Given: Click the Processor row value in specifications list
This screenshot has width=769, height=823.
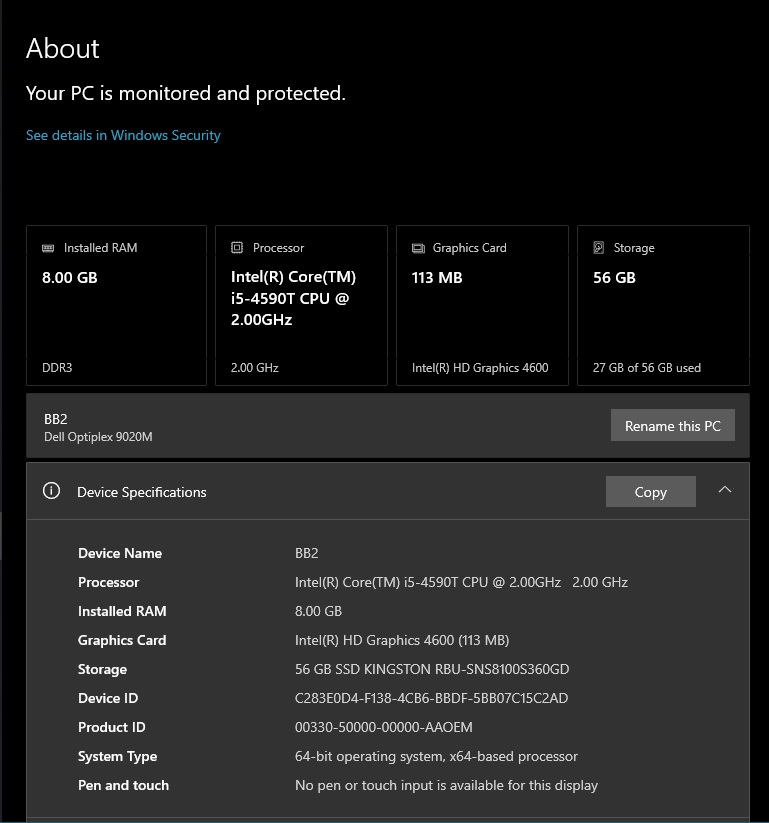Looking at the screenshot, I should click(x=461, y=582).
